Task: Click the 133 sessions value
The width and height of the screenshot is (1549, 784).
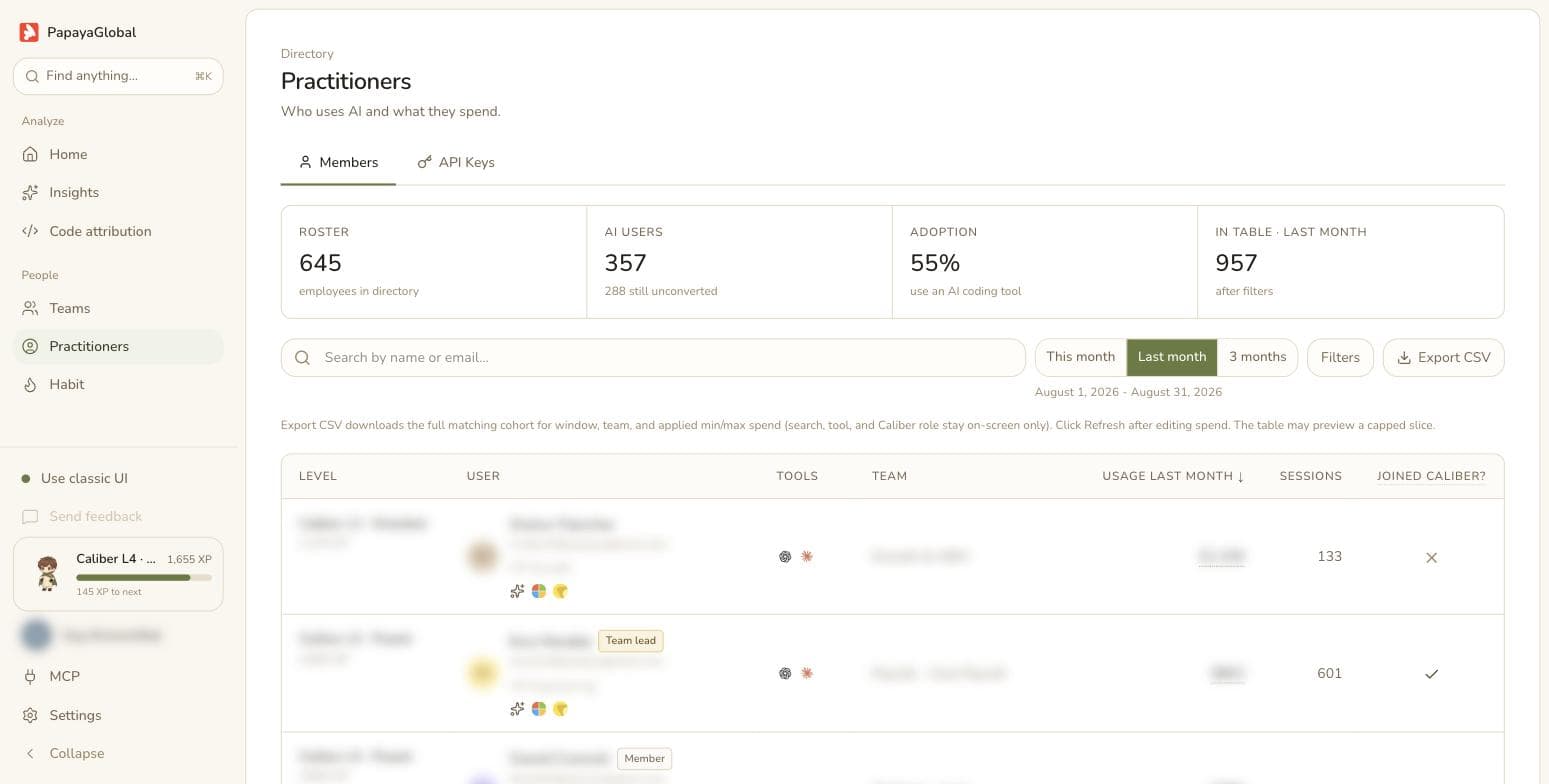Action: 1329,556
